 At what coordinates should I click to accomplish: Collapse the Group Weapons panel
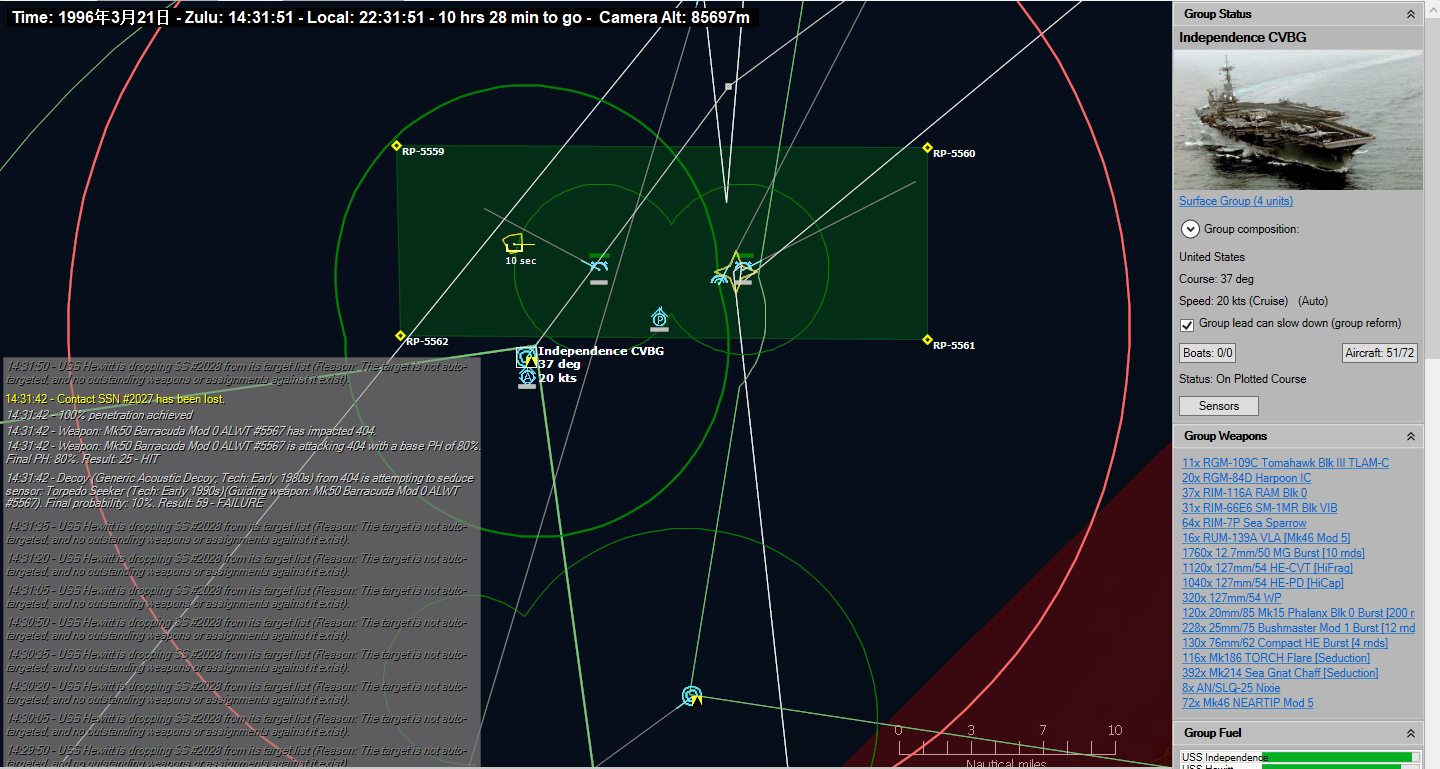tap(1411, 436)
